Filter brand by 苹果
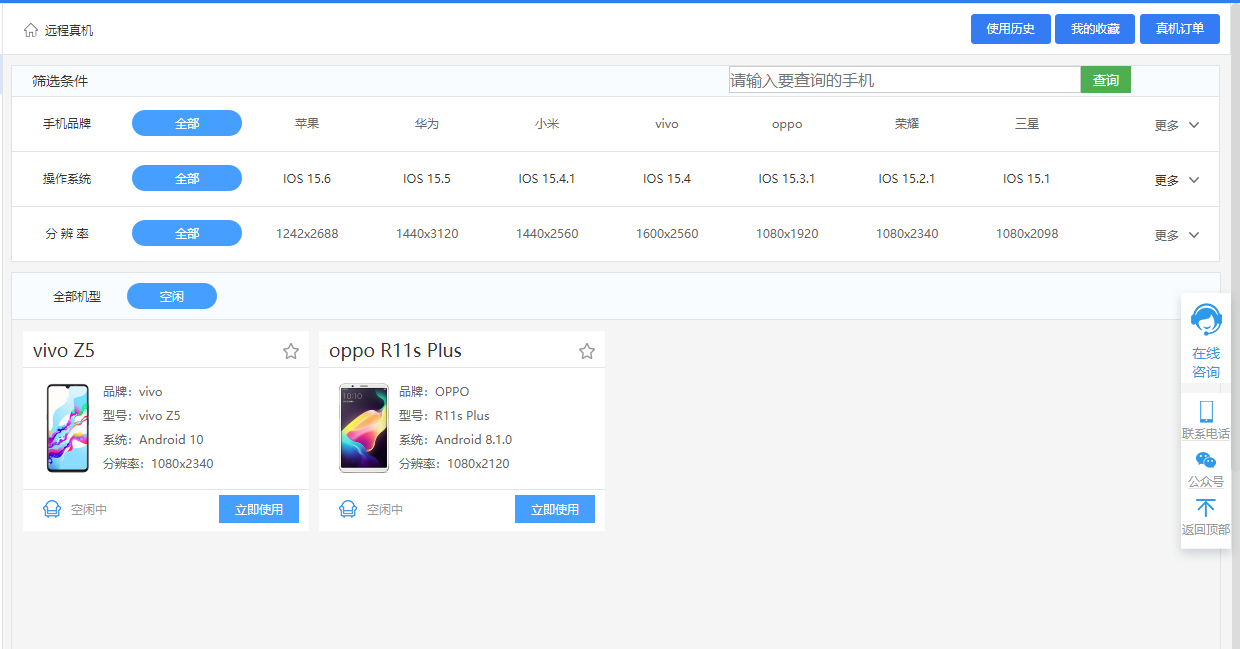Viewport: 1240px width, 649px height. tap(307, 124)
